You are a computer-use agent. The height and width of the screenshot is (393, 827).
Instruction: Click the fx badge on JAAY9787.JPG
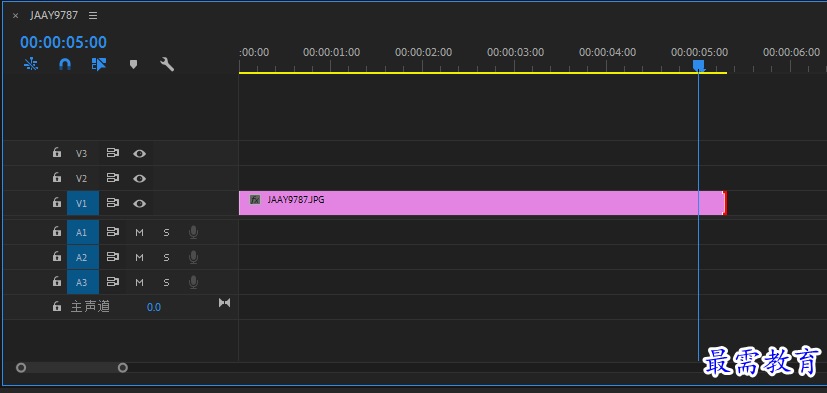[255, 199]
